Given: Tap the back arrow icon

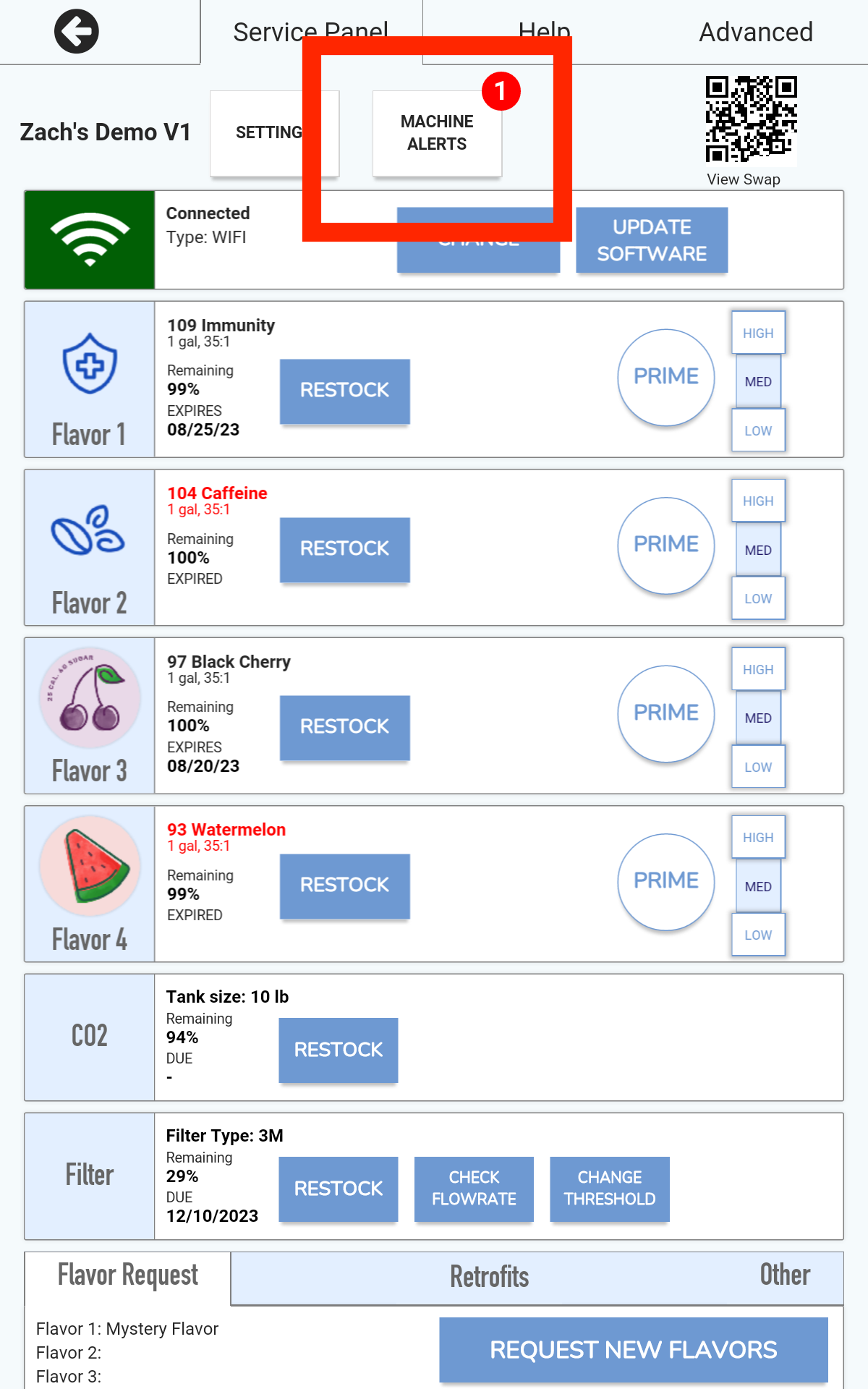Looking at the screenshot, I should tap(77, 32).
